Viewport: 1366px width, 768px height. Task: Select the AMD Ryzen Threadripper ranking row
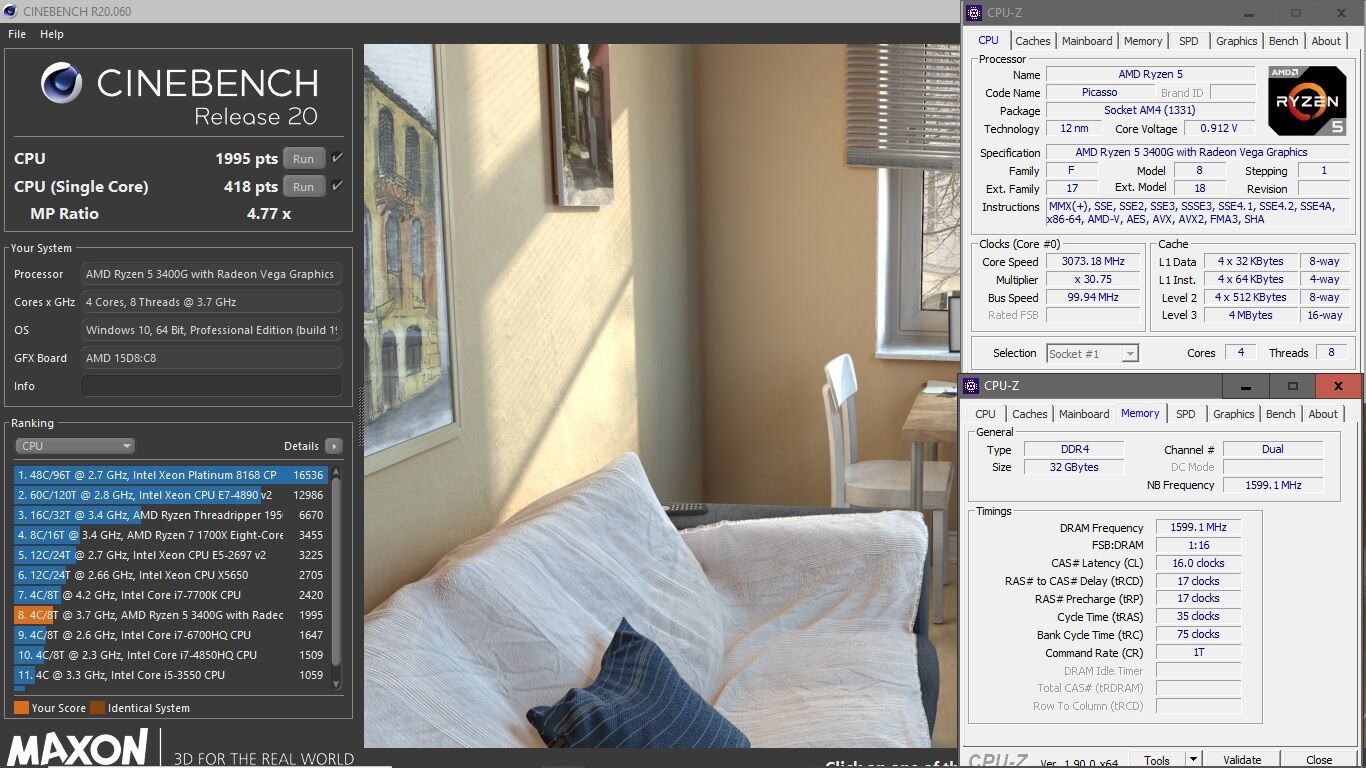click(x=171, y=515)
